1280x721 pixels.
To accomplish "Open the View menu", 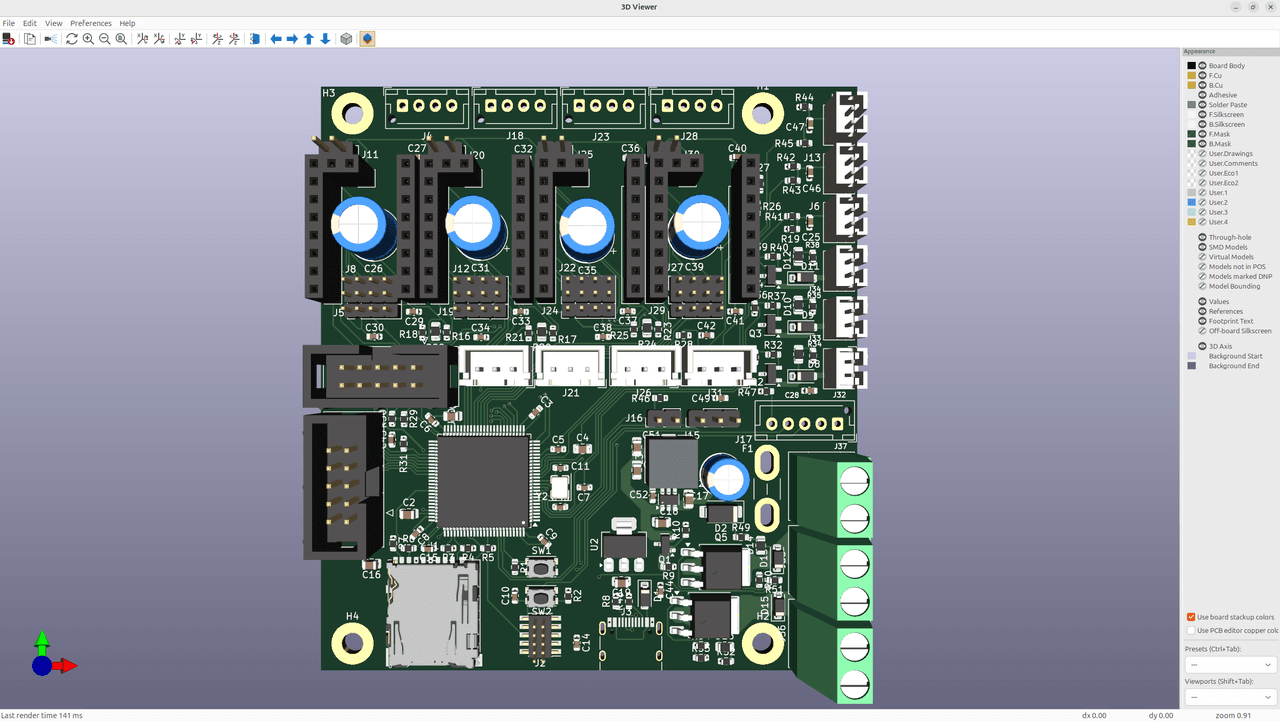I will click(x=53, y=23).
